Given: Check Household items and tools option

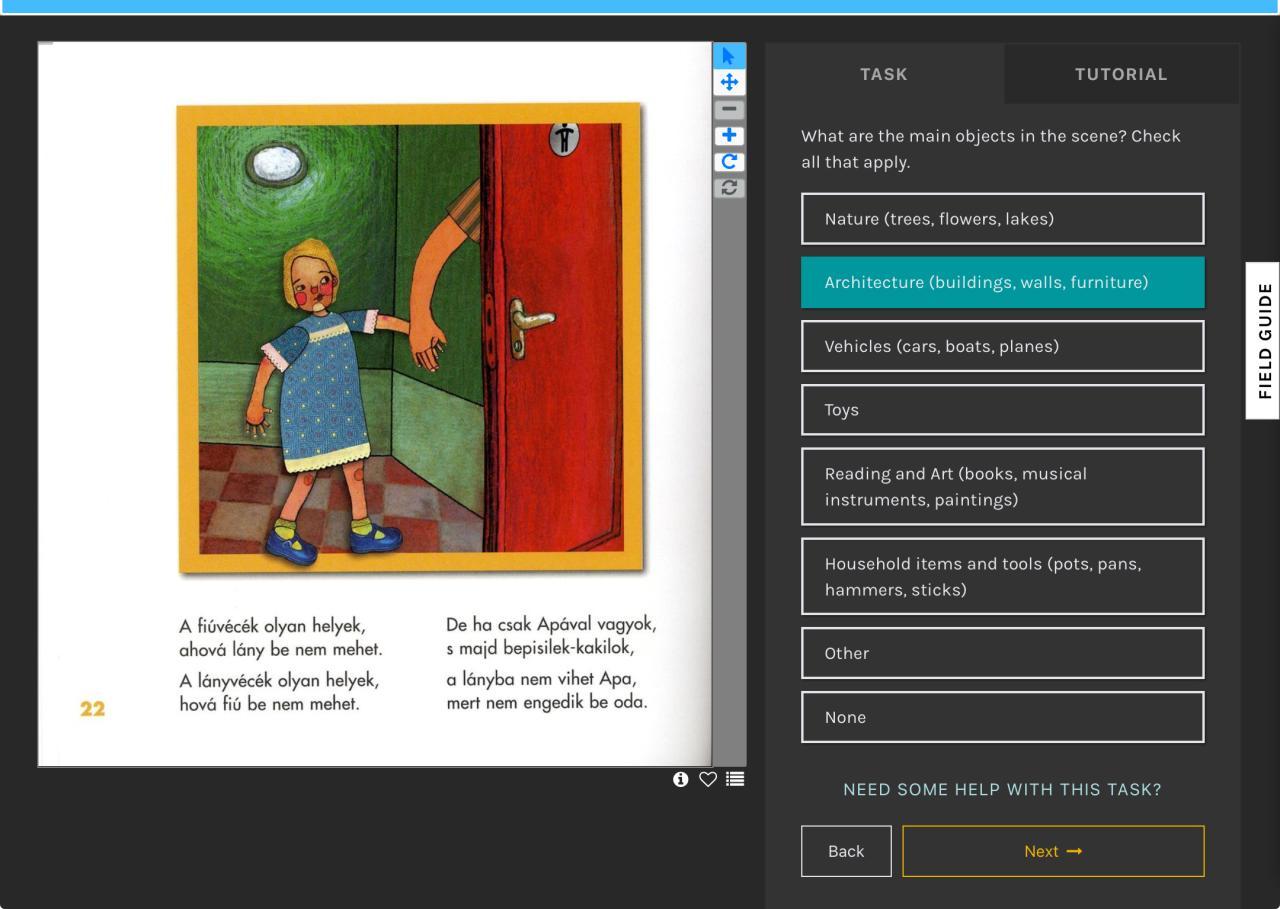Looking at the screenshot, I should click(x=1003, y=576).
